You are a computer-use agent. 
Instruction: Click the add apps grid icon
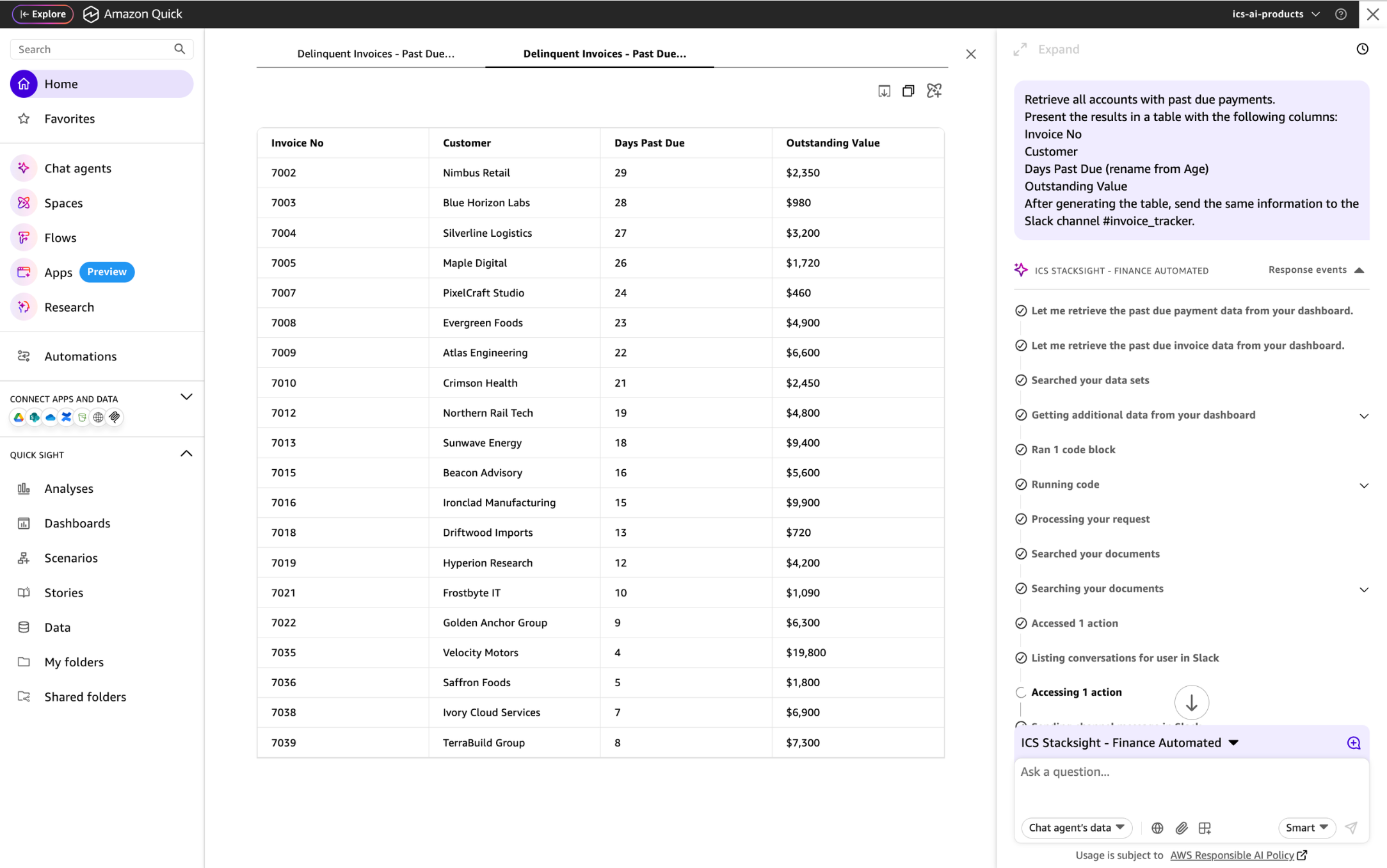pyautogui.click(x=1205, y=828)
